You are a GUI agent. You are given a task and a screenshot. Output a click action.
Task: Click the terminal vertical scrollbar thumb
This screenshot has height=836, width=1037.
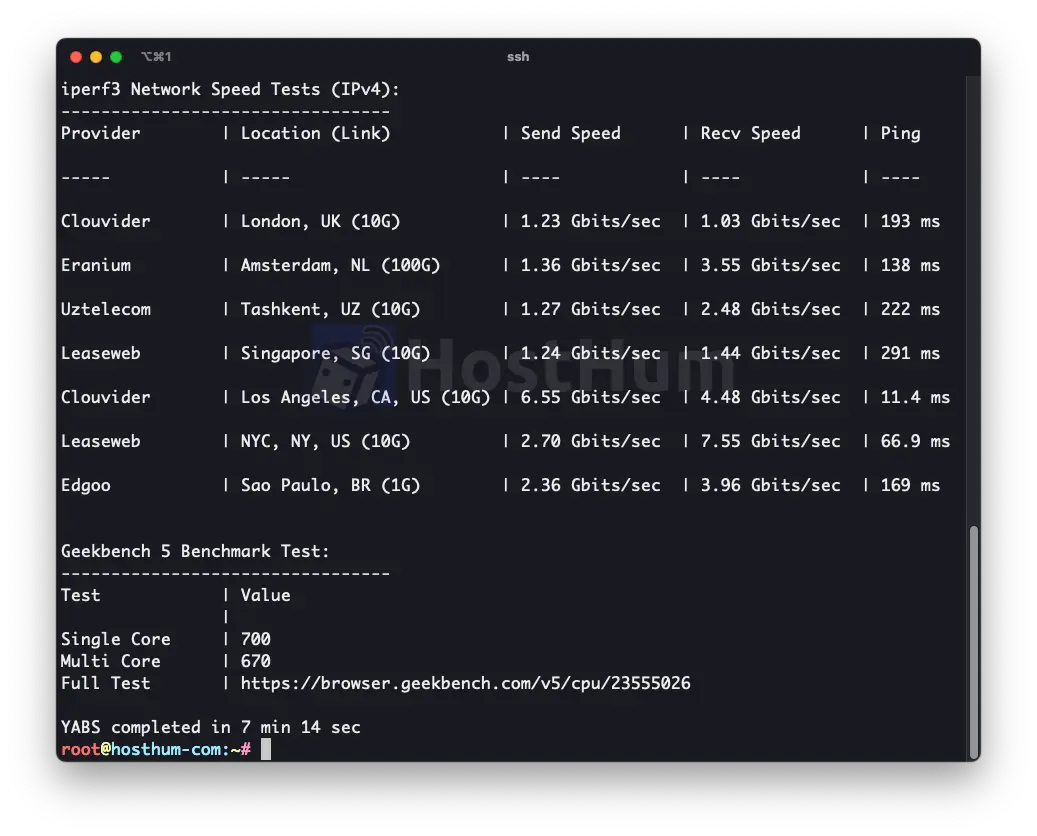[x=973, y=643]
